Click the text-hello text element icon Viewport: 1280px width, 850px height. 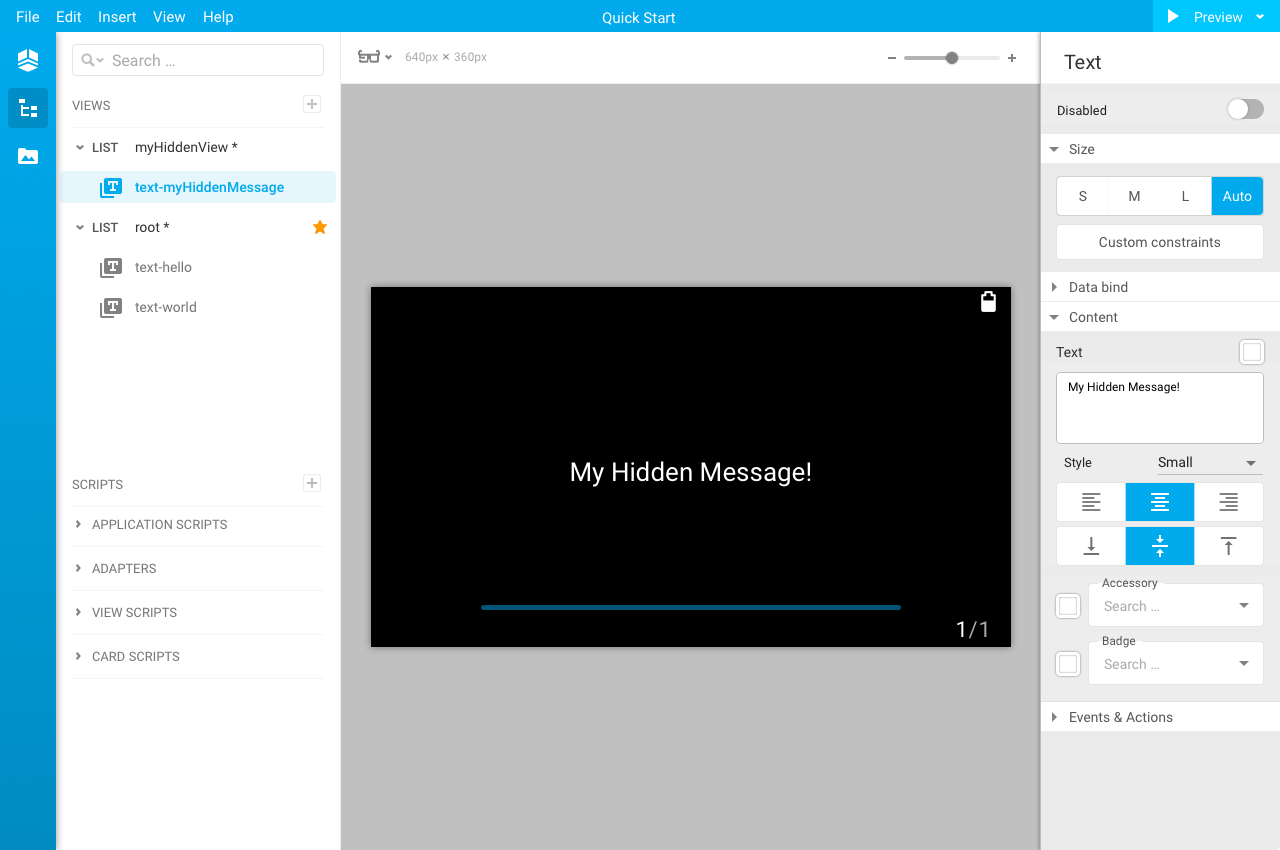(111, 267)
